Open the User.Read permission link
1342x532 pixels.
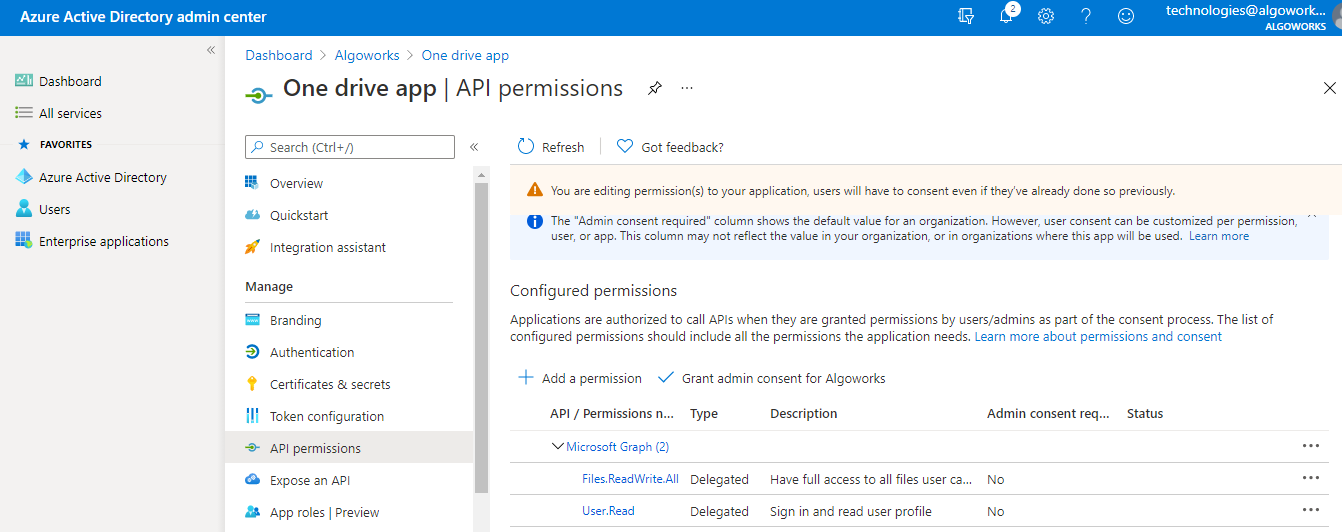[608, 511]
